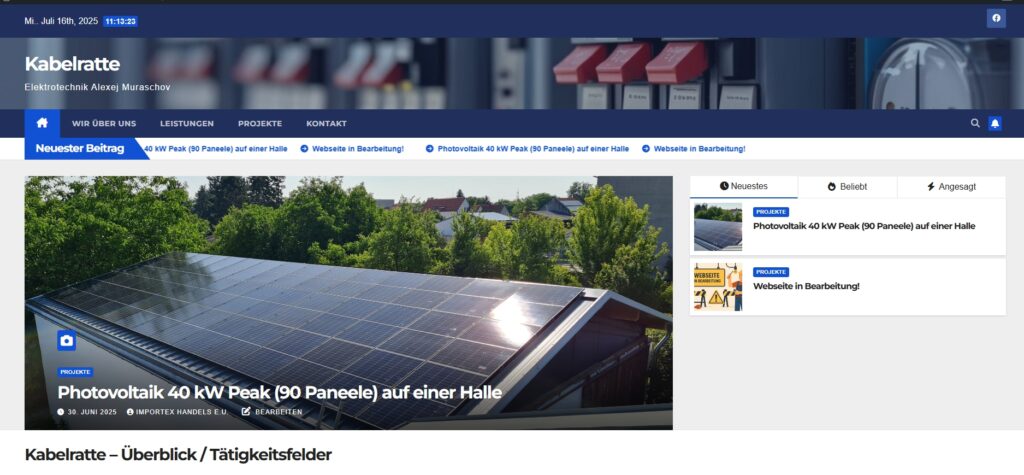Go to the Projekte menu item

coord(260,123)
